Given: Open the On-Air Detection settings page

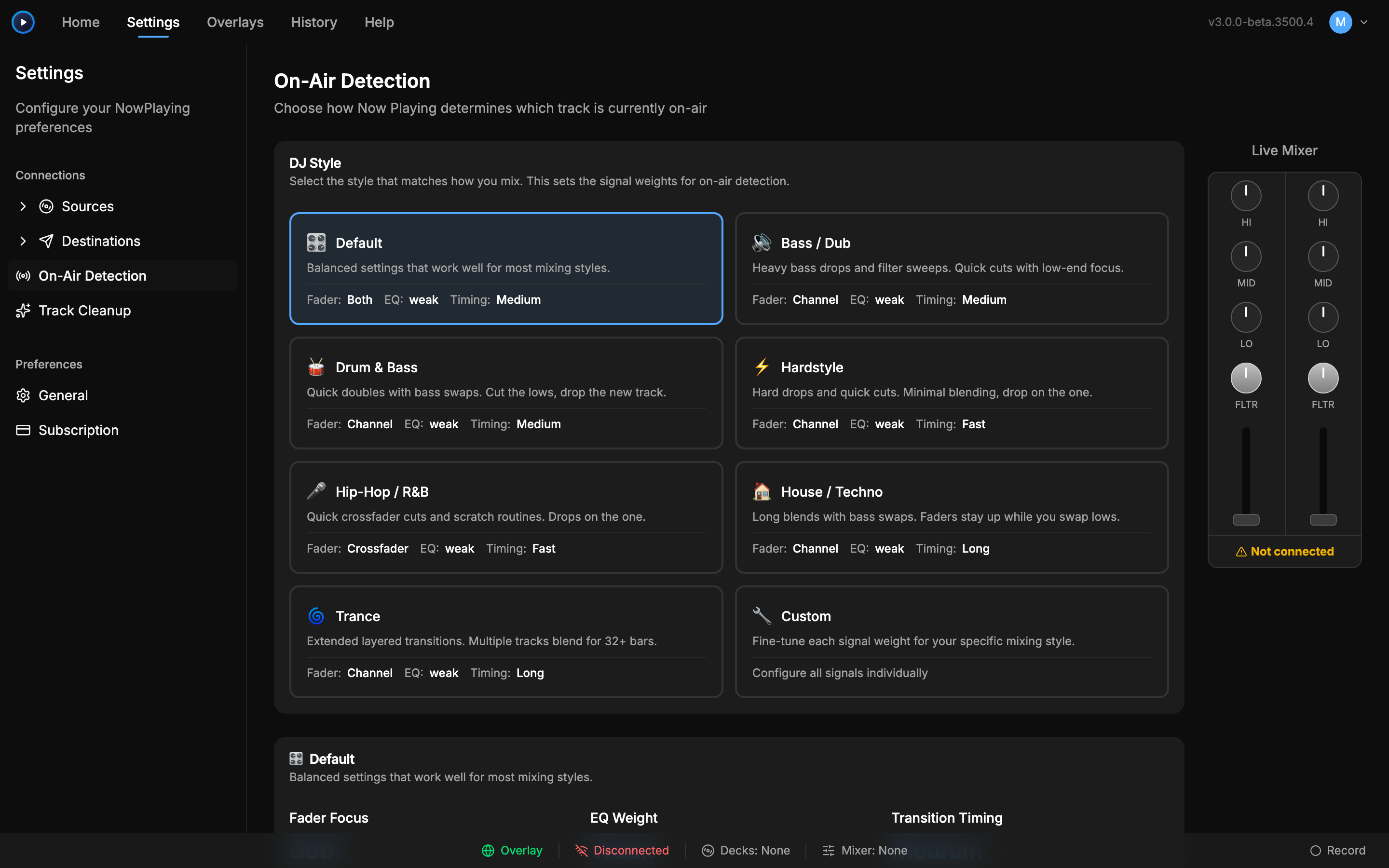Looking at the screenshot, I should (123, 276).
